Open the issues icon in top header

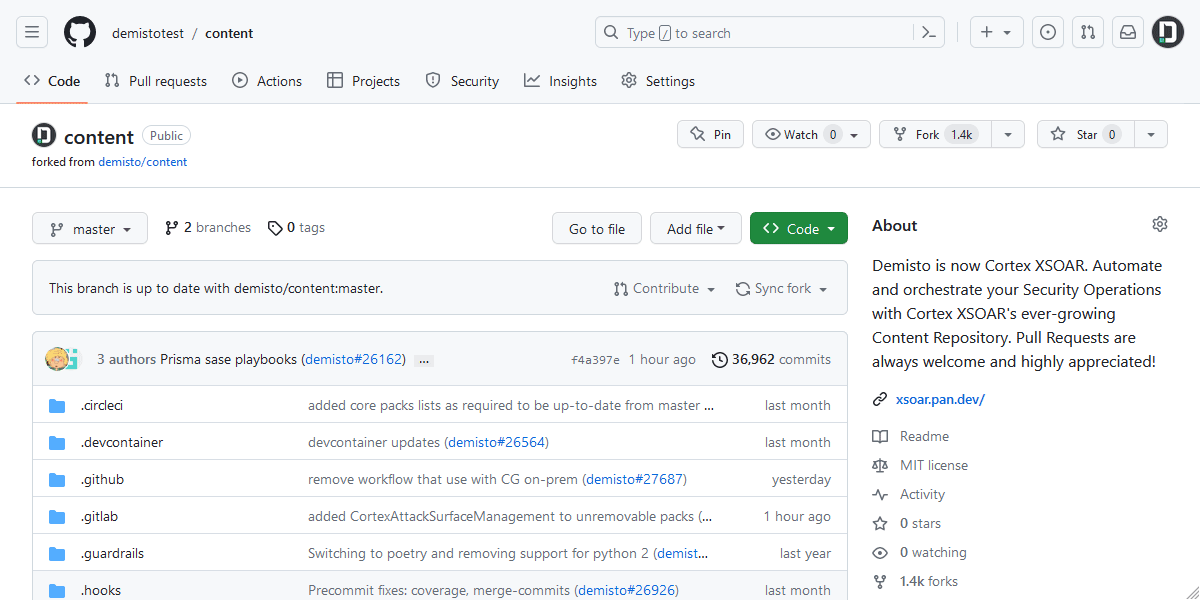tap(1048, 33)
